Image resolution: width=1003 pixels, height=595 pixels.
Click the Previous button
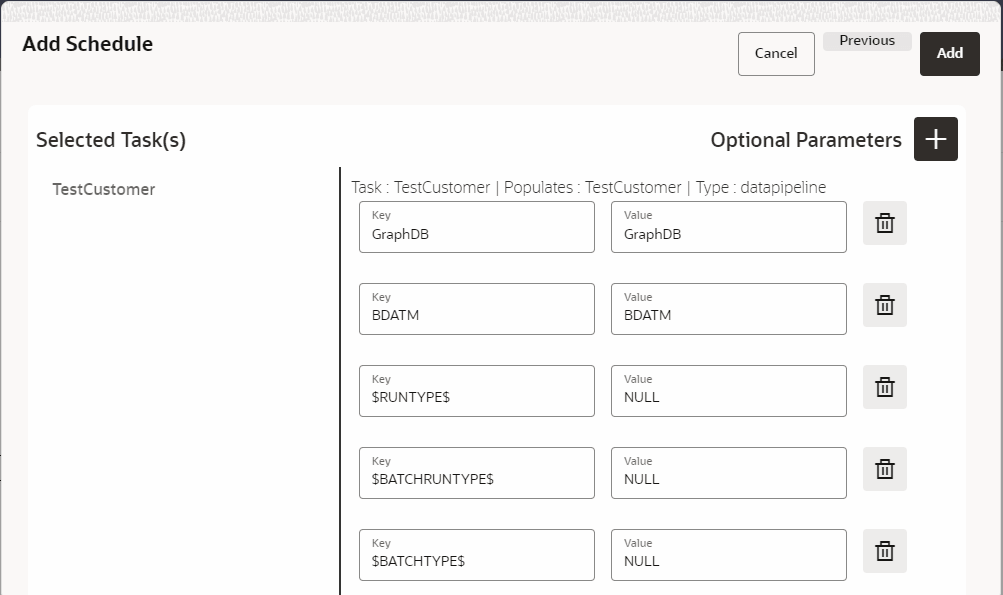[x=866, y=40]
